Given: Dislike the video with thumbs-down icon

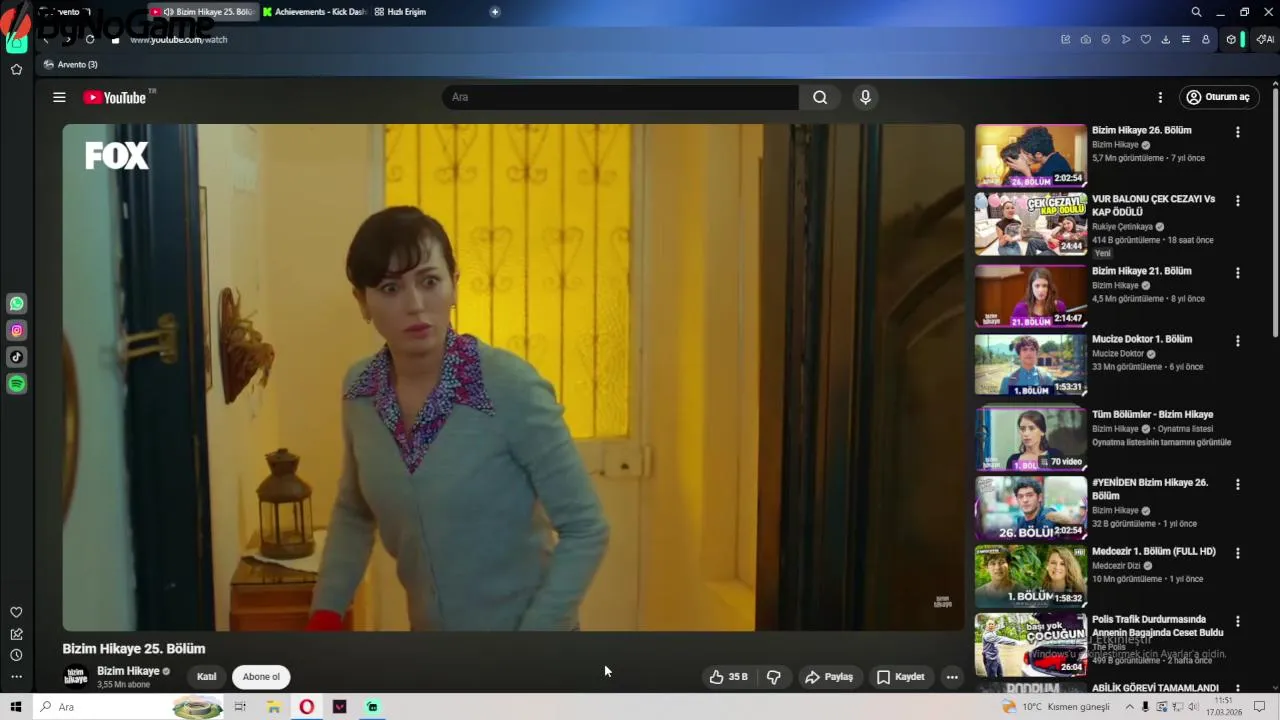Looking at the screenshot, I should pyautogui.click(x=774, y=677).
